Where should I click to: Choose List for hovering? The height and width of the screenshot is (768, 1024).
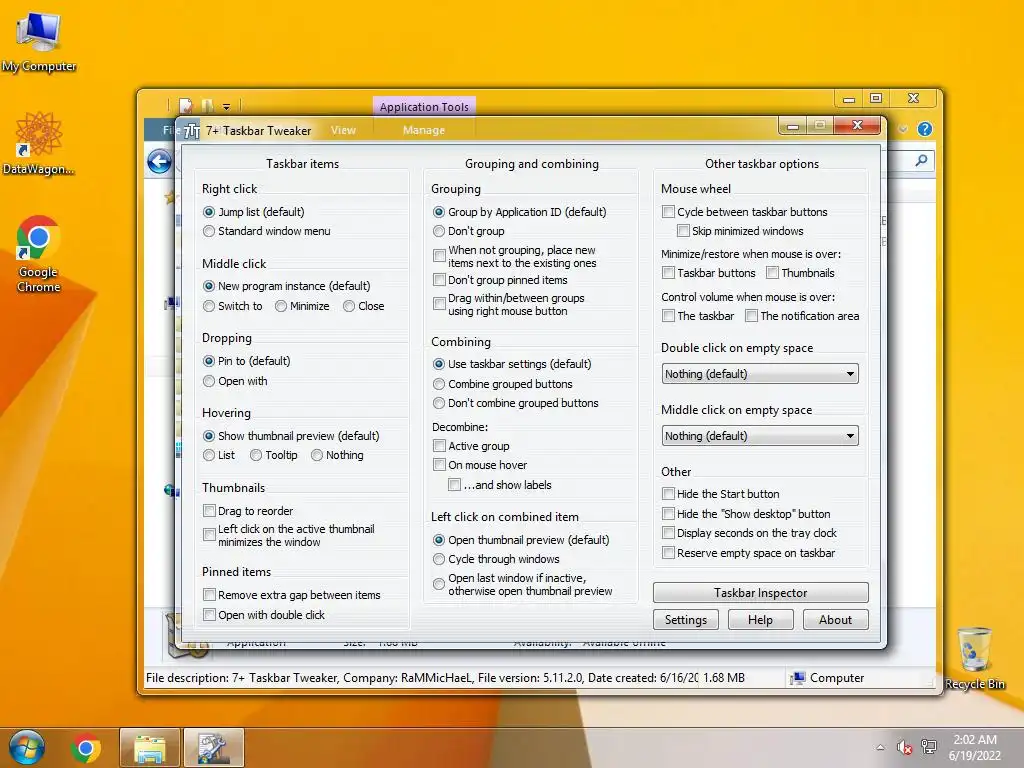coord(219,455)
